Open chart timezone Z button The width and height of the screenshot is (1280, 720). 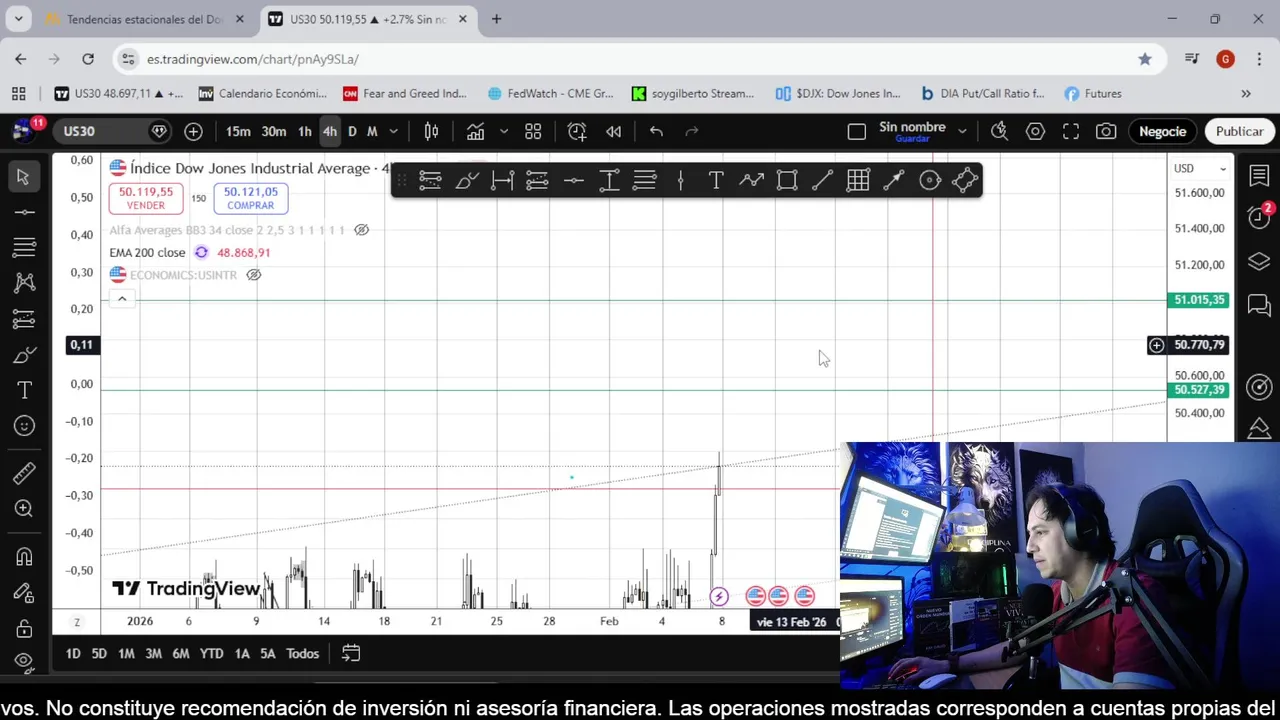(77, 622)
